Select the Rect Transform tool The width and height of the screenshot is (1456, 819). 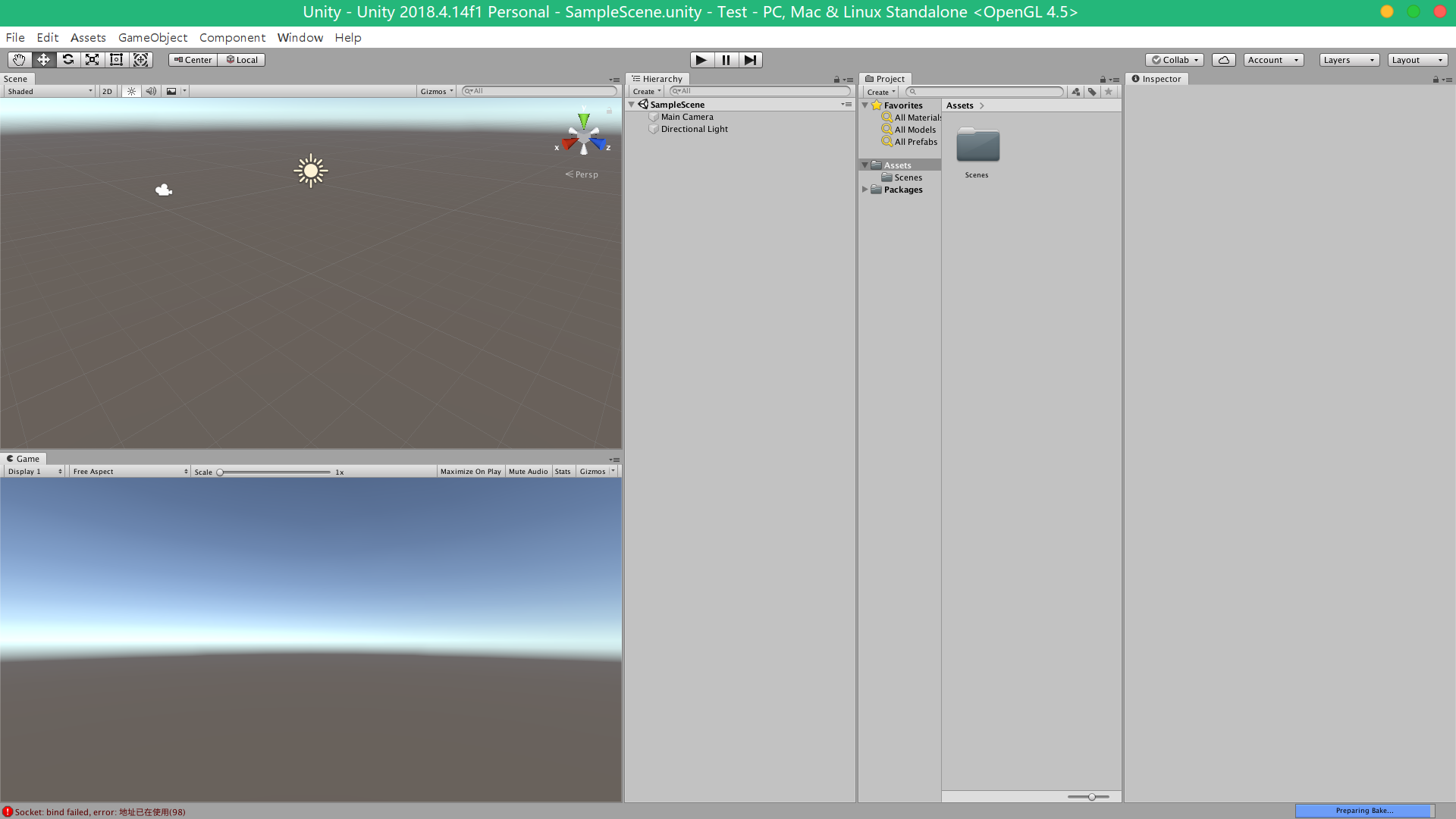pos(116,59)
